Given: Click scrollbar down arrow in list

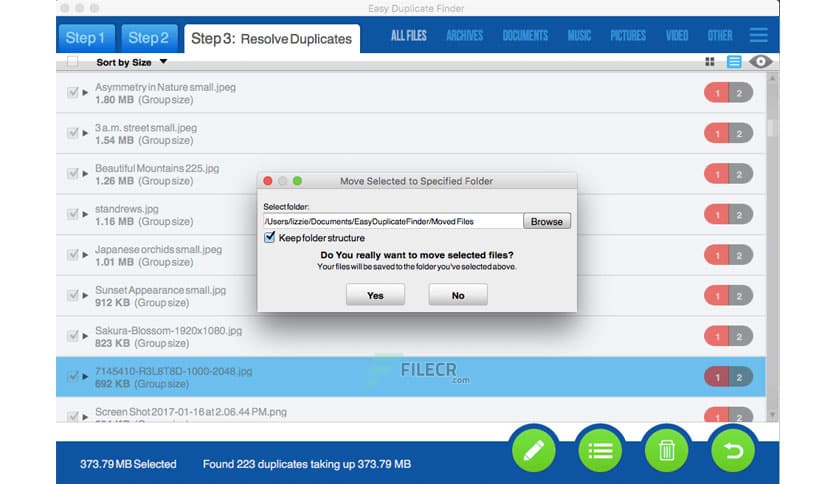Looking at the screenshot, I should click(x=772, y=414).
